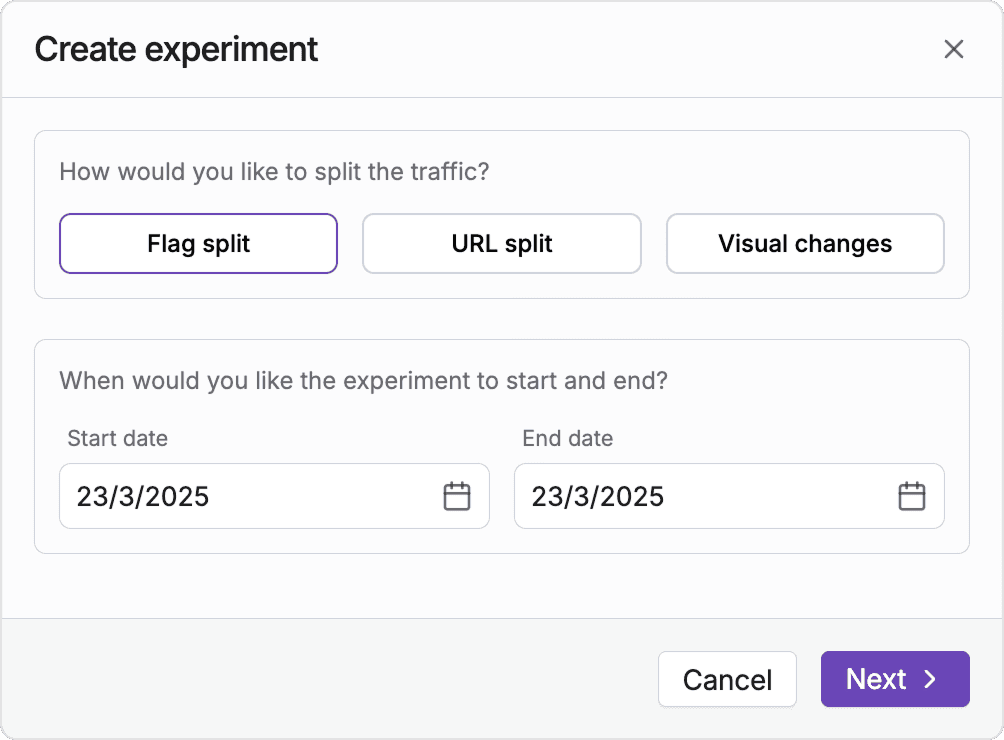
Task: Choose URL split traffic option
Action: [502, 243]
